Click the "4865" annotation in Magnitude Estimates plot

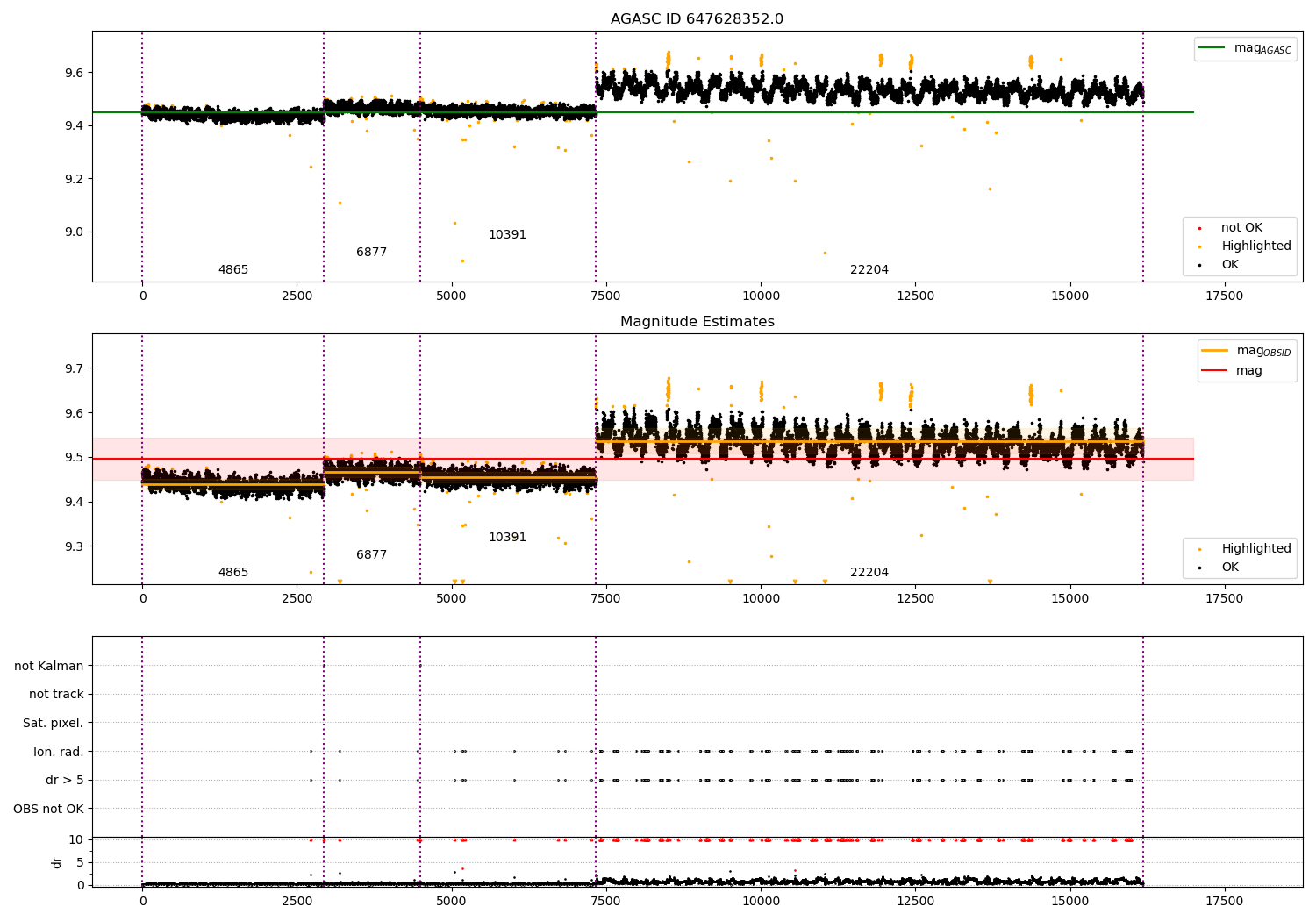(x=233, y=573)
